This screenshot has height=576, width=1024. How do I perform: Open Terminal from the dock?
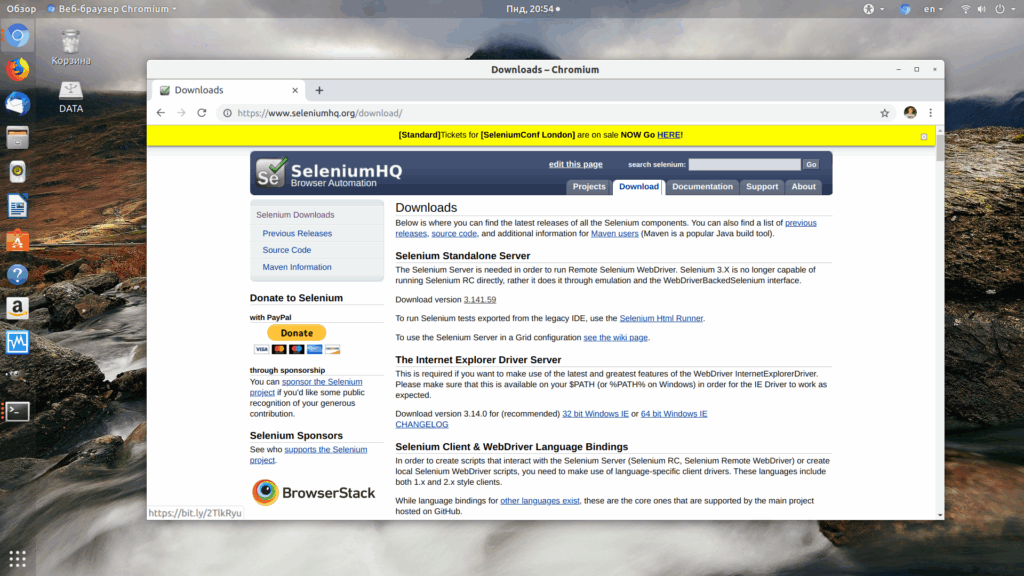pyautogui.click(x=18, y=411)
